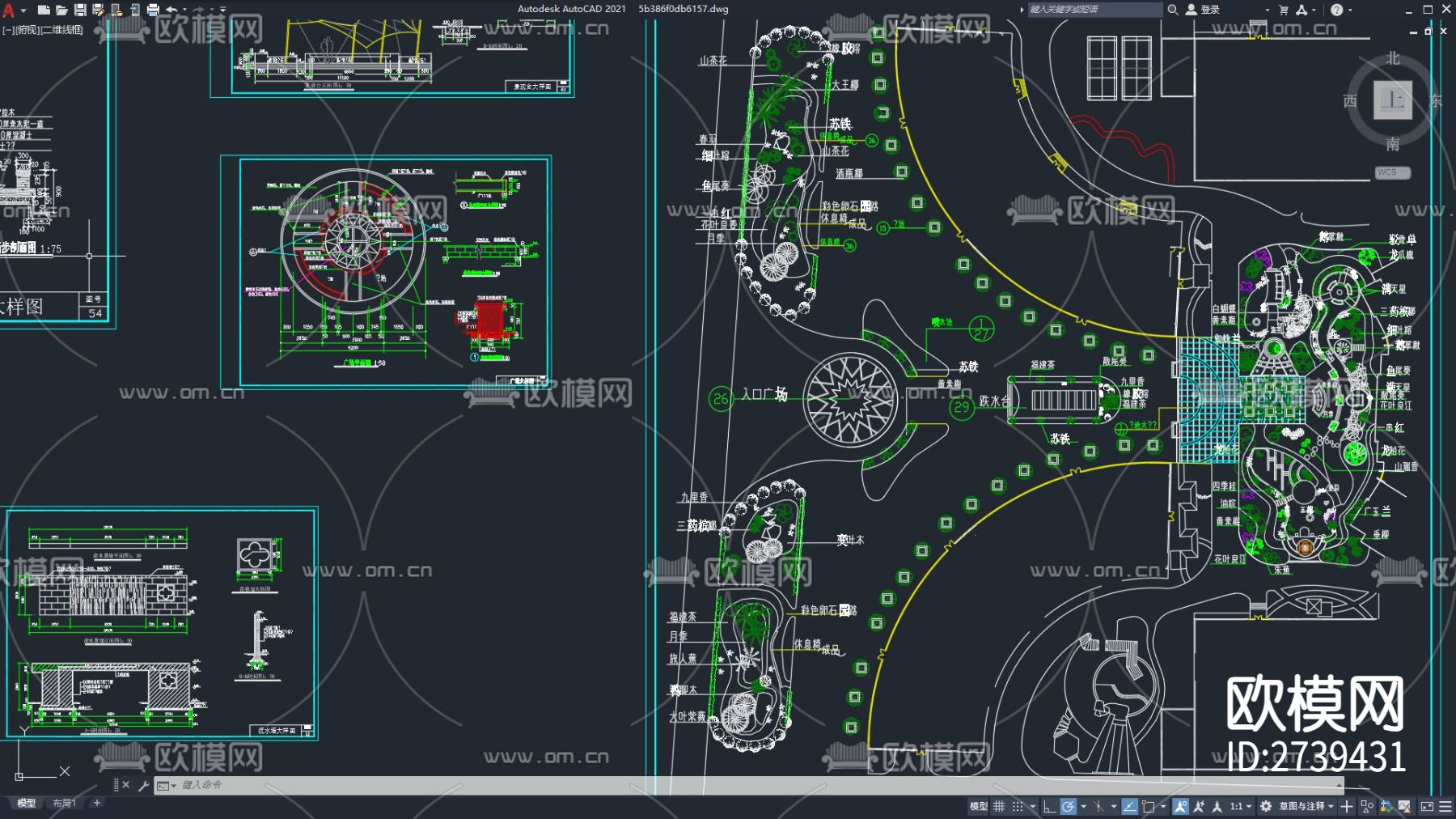Expand the Undo history arrow
Viewport: 1456px width, 819px height.
tap(184, 10)
